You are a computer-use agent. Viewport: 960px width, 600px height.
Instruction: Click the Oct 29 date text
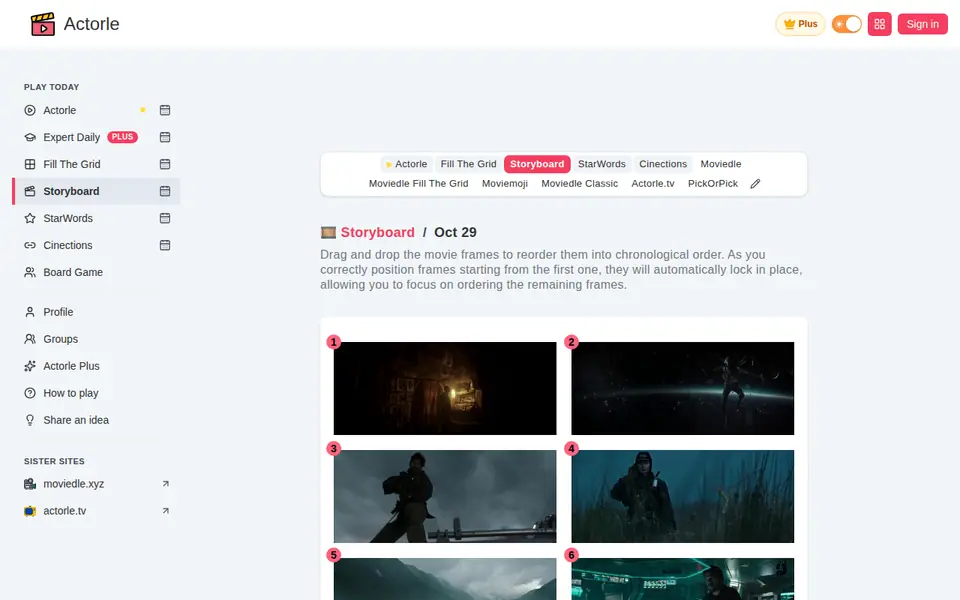[455, 233]
